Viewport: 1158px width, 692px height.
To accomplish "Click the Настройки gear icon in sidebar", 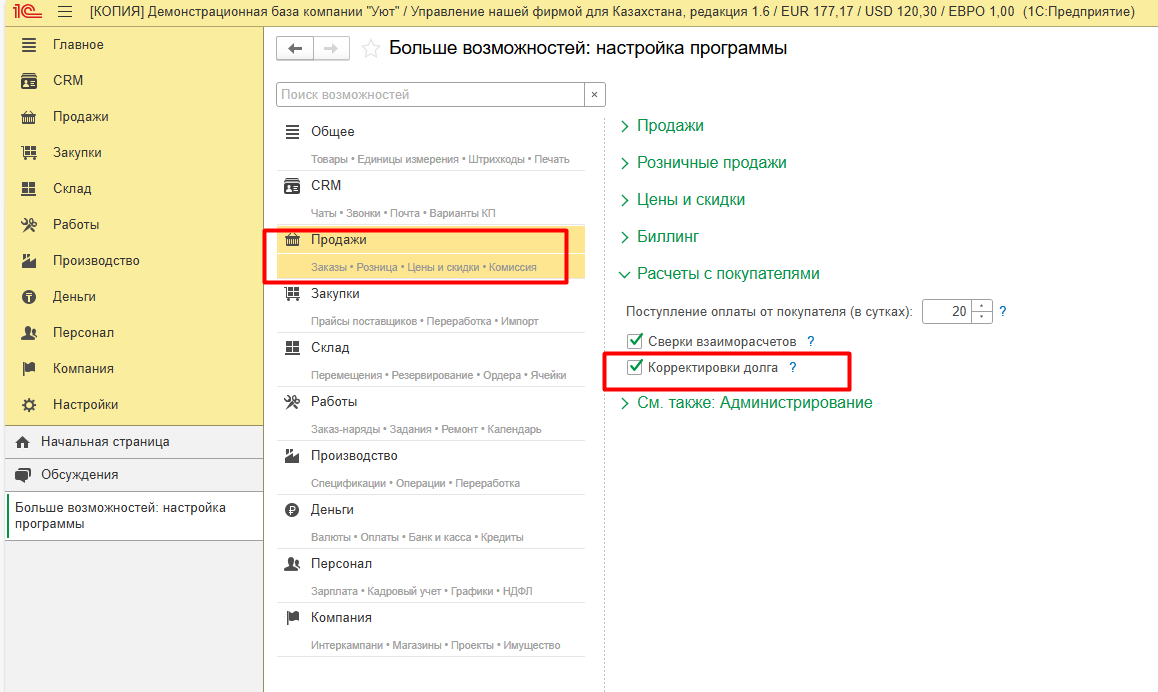I will tap(29, 405).
